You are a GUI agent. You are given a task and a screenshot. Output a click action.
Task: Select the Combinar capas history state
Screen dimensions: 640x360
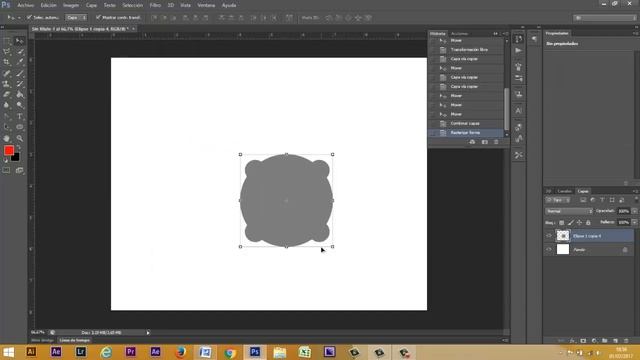[466, 123]
